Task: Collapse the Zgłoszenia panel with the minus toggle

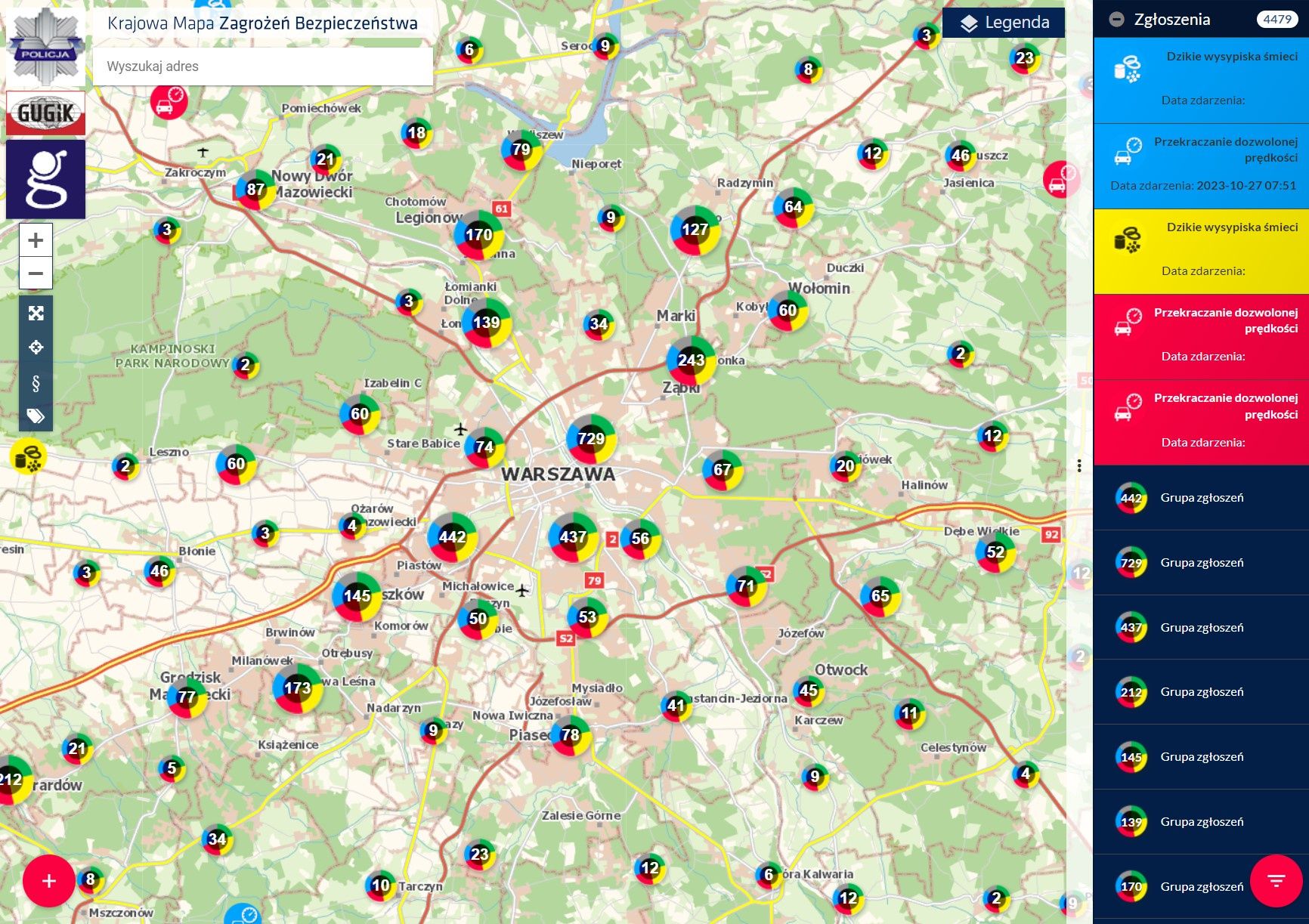Action: click(x=1116, y=19)
